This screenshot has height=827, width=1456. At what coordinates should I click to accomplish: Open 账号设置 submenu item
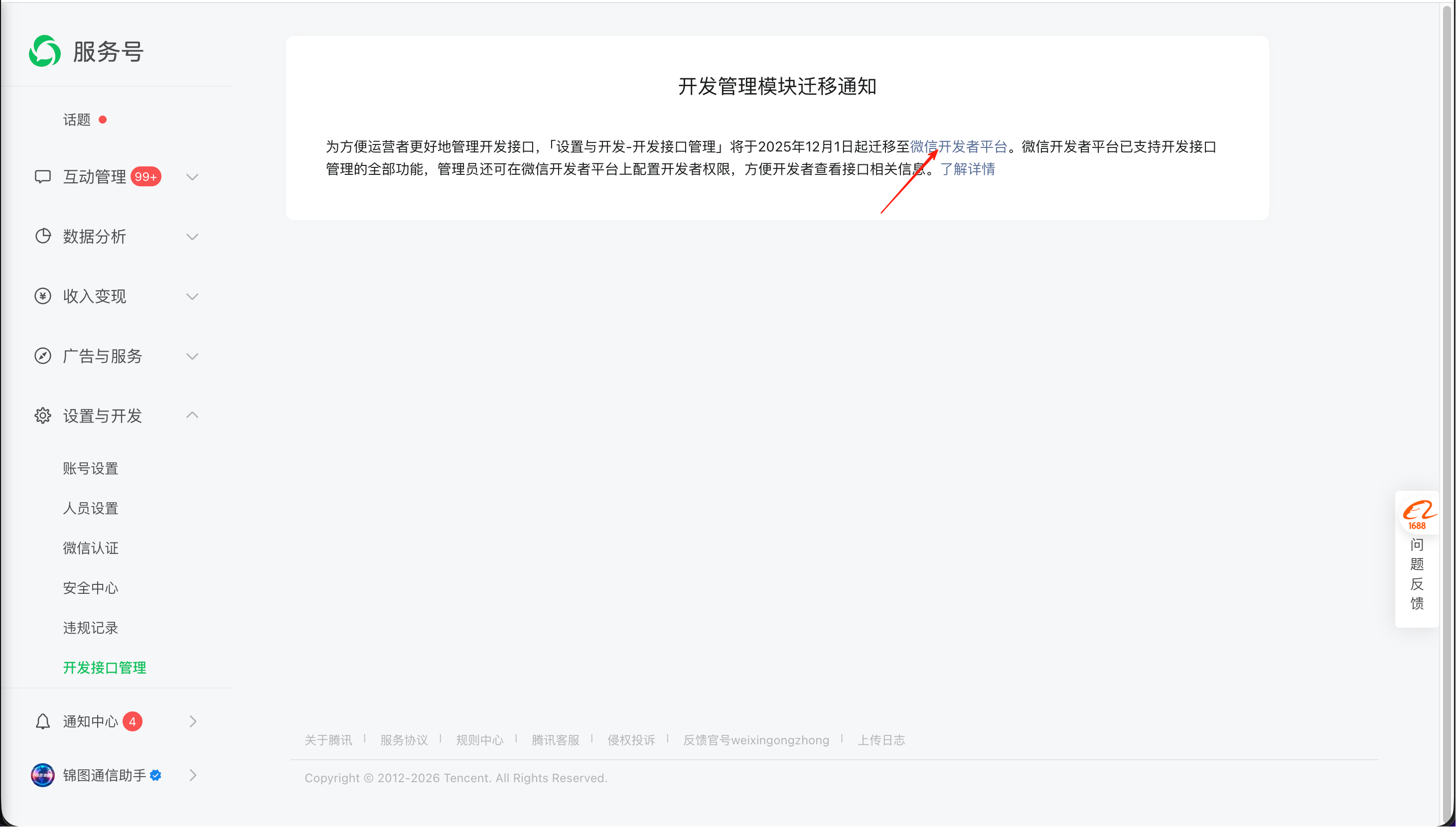(x=90, y=469)
